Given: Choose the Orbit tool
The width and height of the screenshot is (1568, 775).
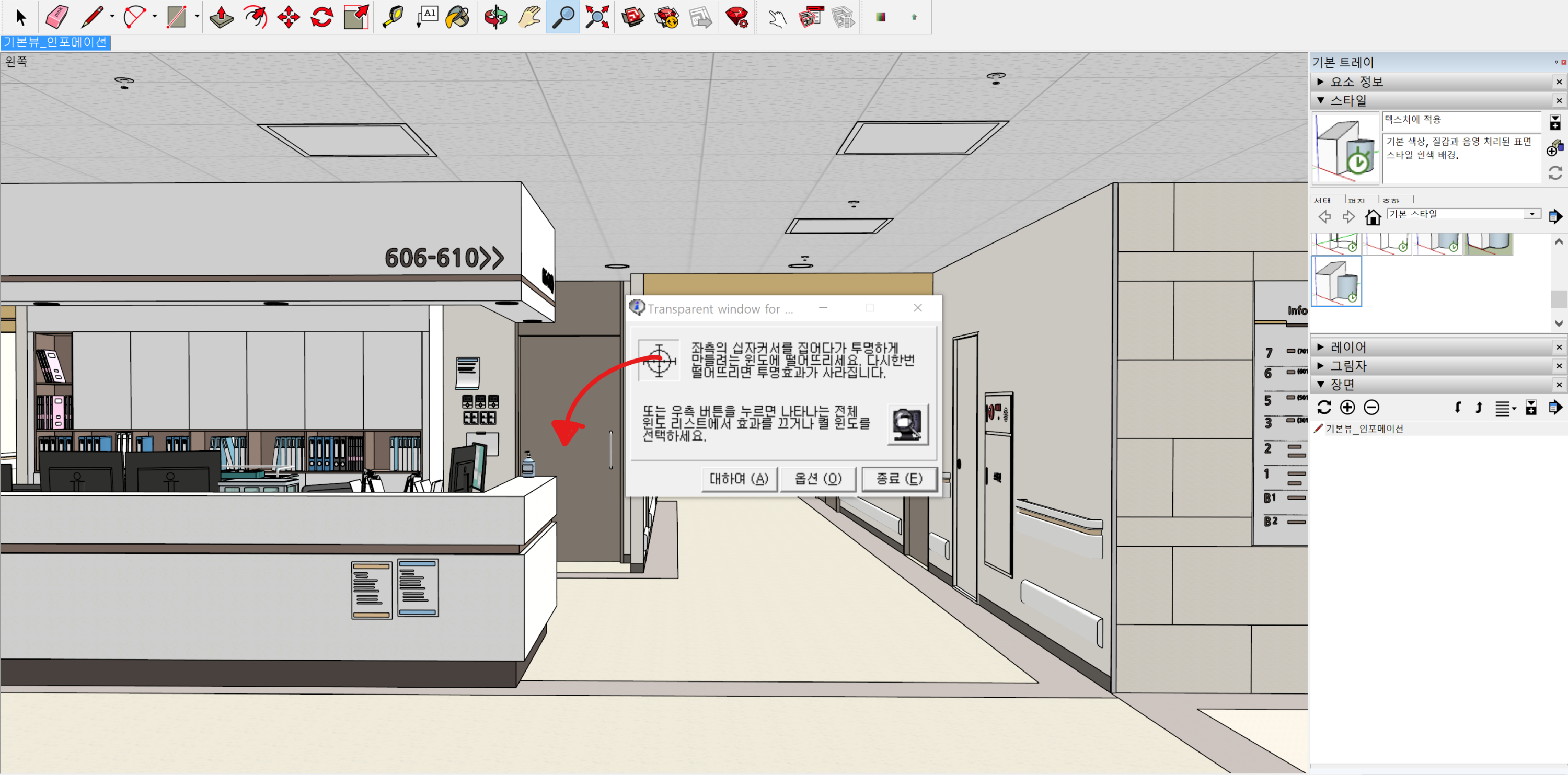Looking at the screenshot, I should pyautogui.click(x=495, y=16).
